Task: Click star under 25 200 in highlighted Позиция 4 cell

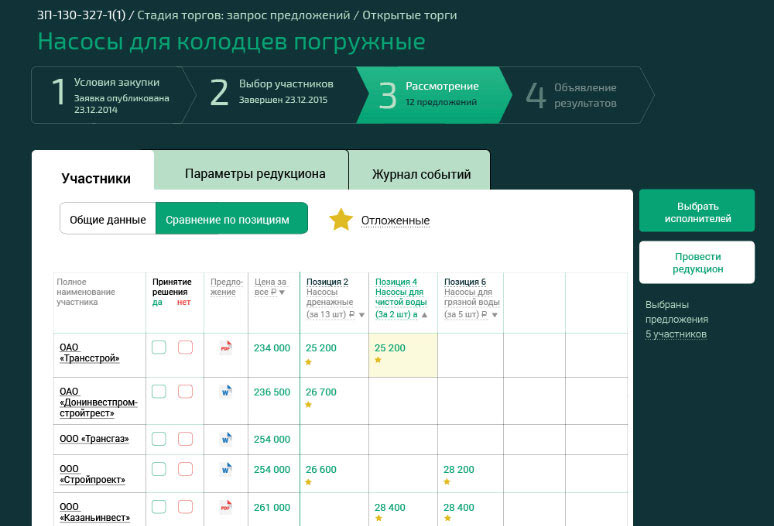Action: pyautogui.click(x=378, y=361)
